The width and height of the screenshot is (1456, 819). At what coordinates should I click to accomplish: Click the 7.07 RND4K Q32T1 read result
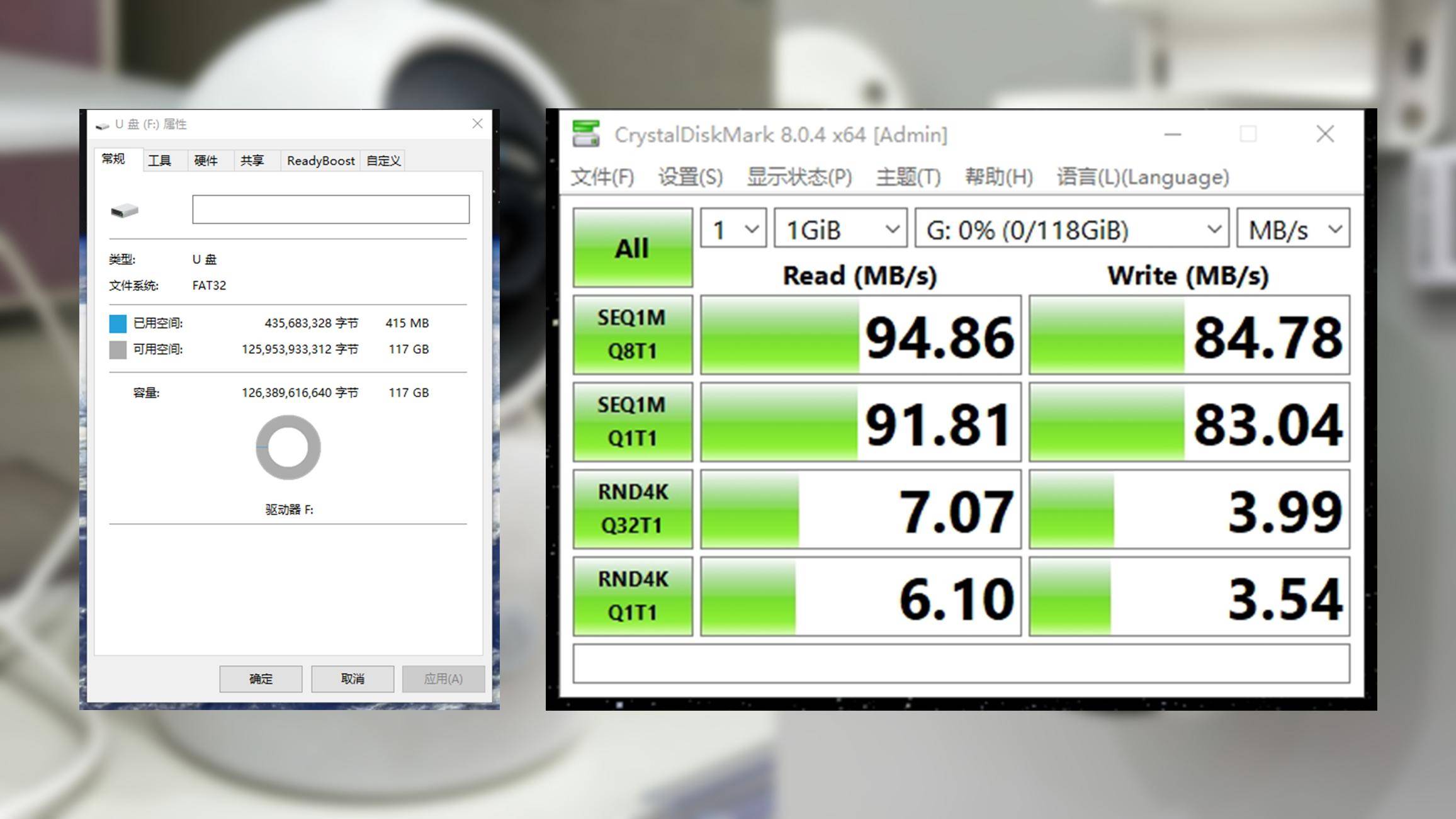tap(861, 509)
